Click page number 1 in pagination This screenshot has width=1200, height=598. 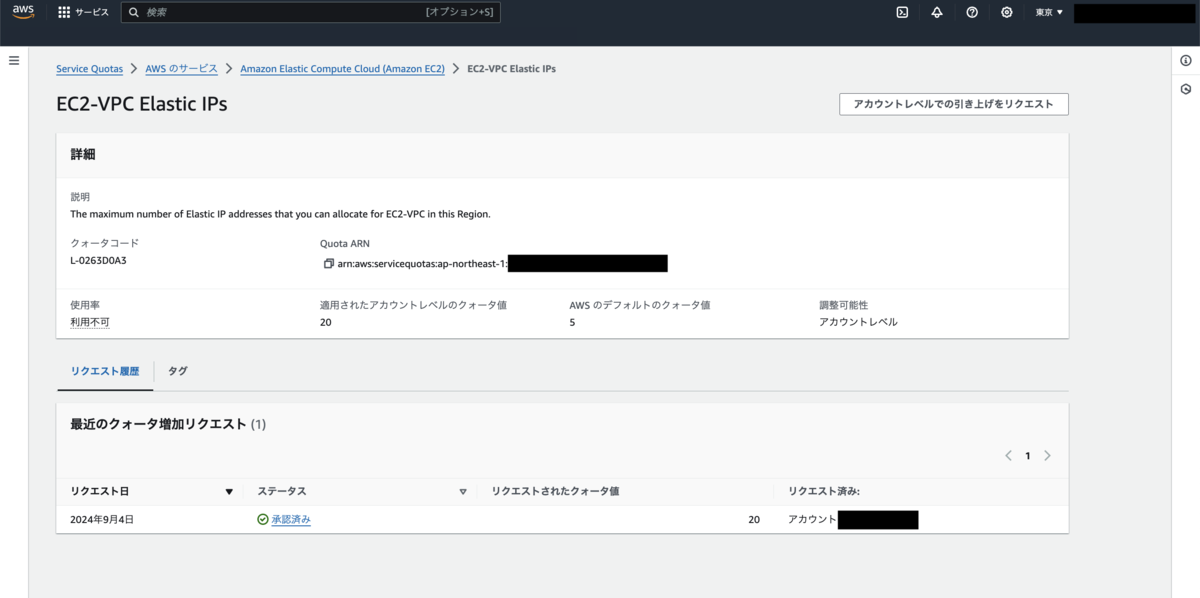click(1027, 456)
